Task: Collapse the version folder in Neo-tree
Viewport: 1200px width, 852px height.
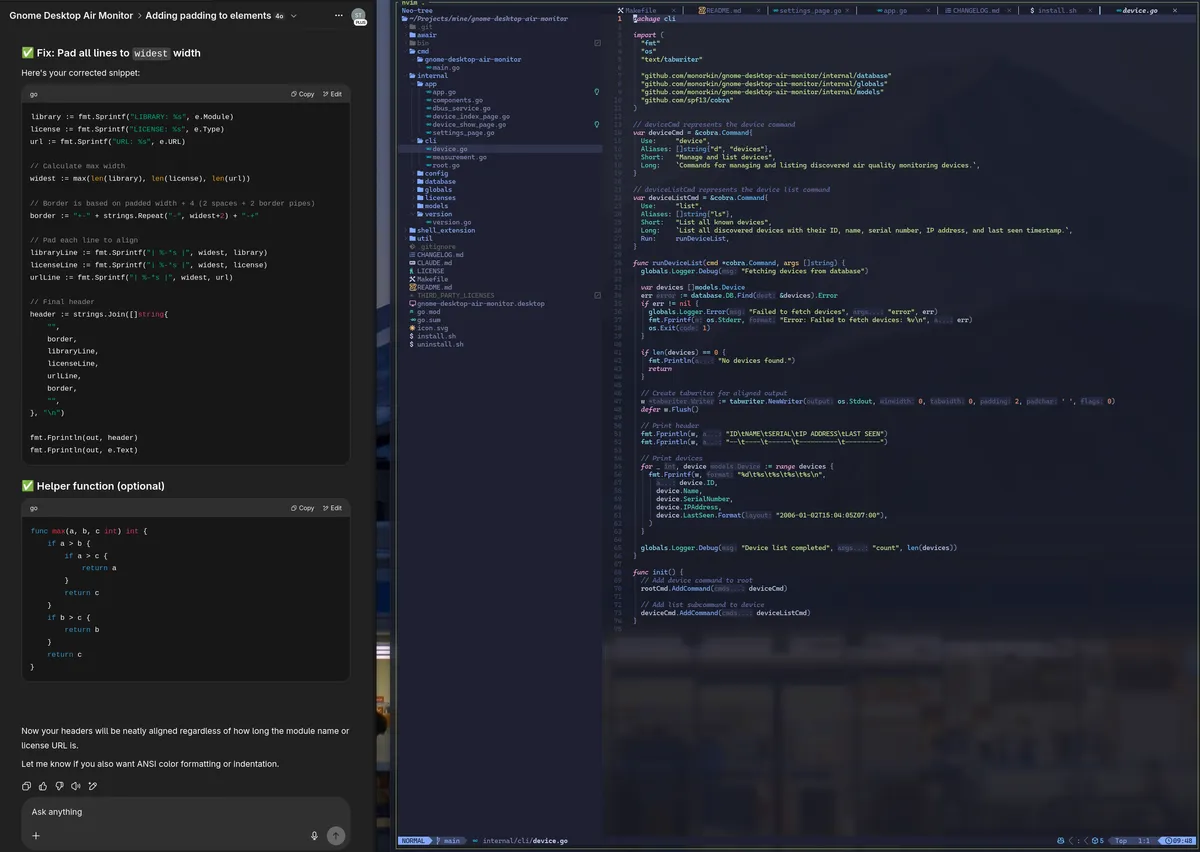Action: coord(434,214)
